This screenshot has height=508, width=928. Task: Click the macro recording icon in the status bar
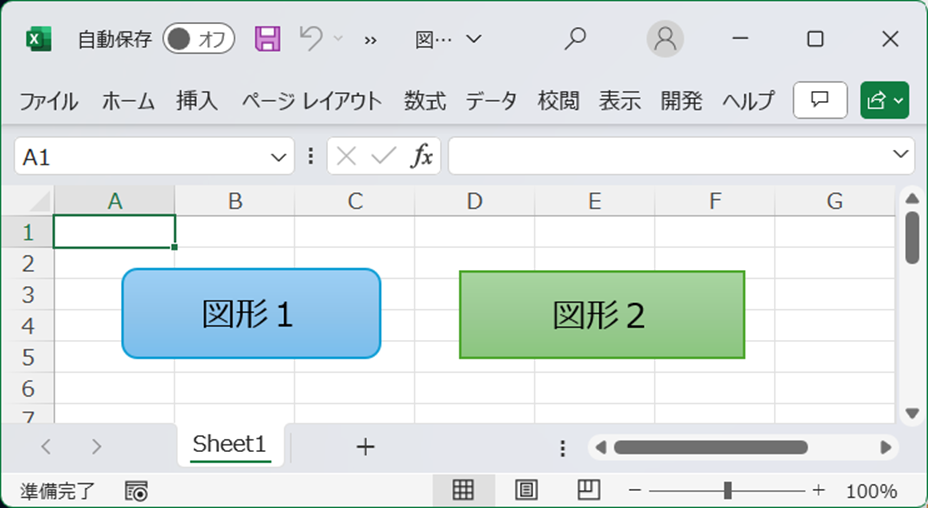(x=136, y=491)
